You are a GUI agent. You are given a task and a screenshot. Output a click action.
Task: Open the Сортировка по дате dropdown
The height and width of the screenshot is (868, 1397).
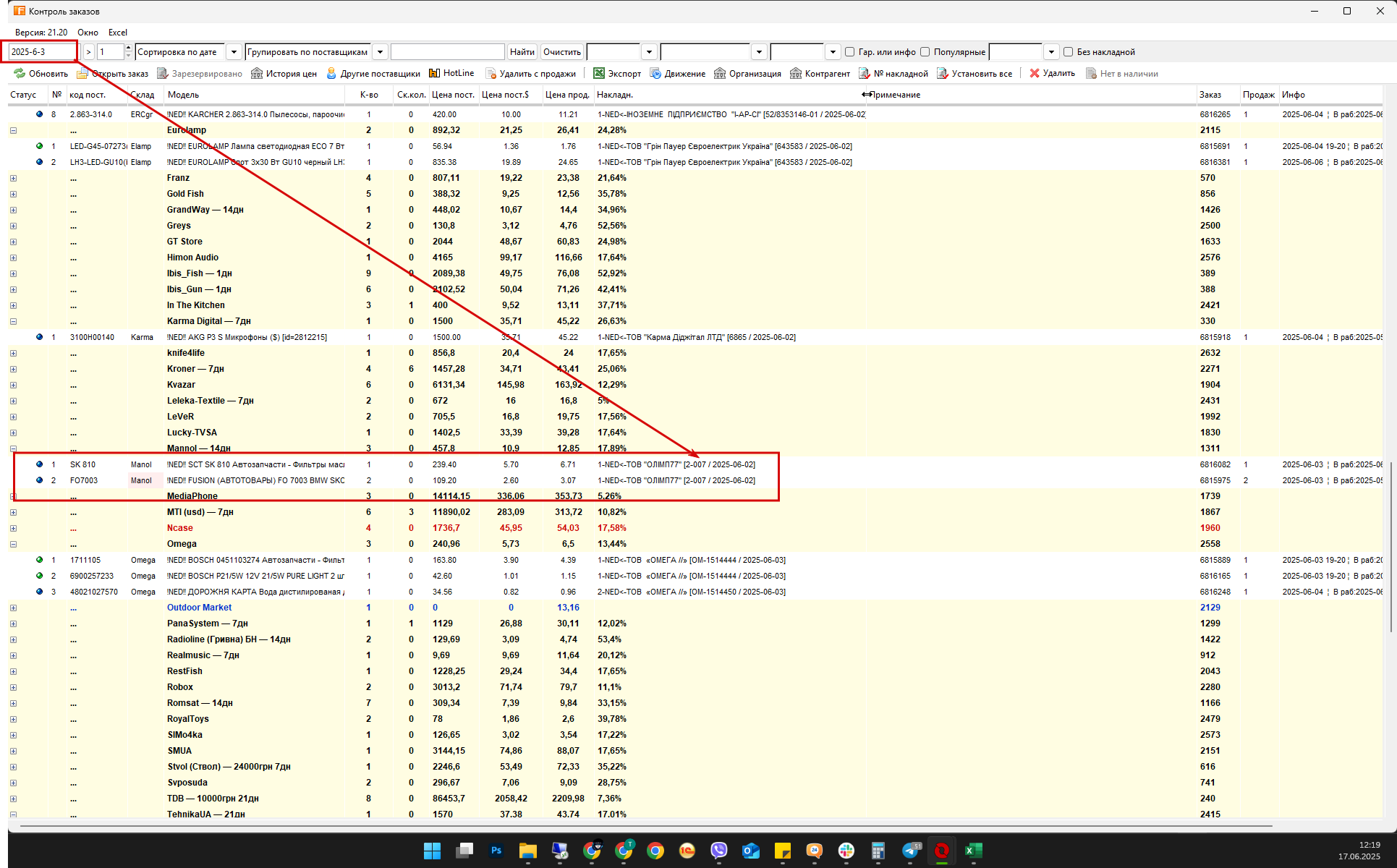click(x=234, y=52)
